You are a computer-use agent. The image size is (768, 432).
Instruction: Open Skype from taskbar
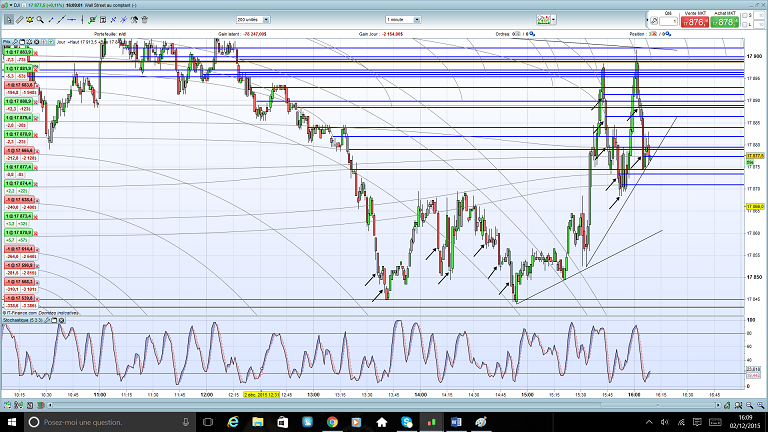pos(407,422)
